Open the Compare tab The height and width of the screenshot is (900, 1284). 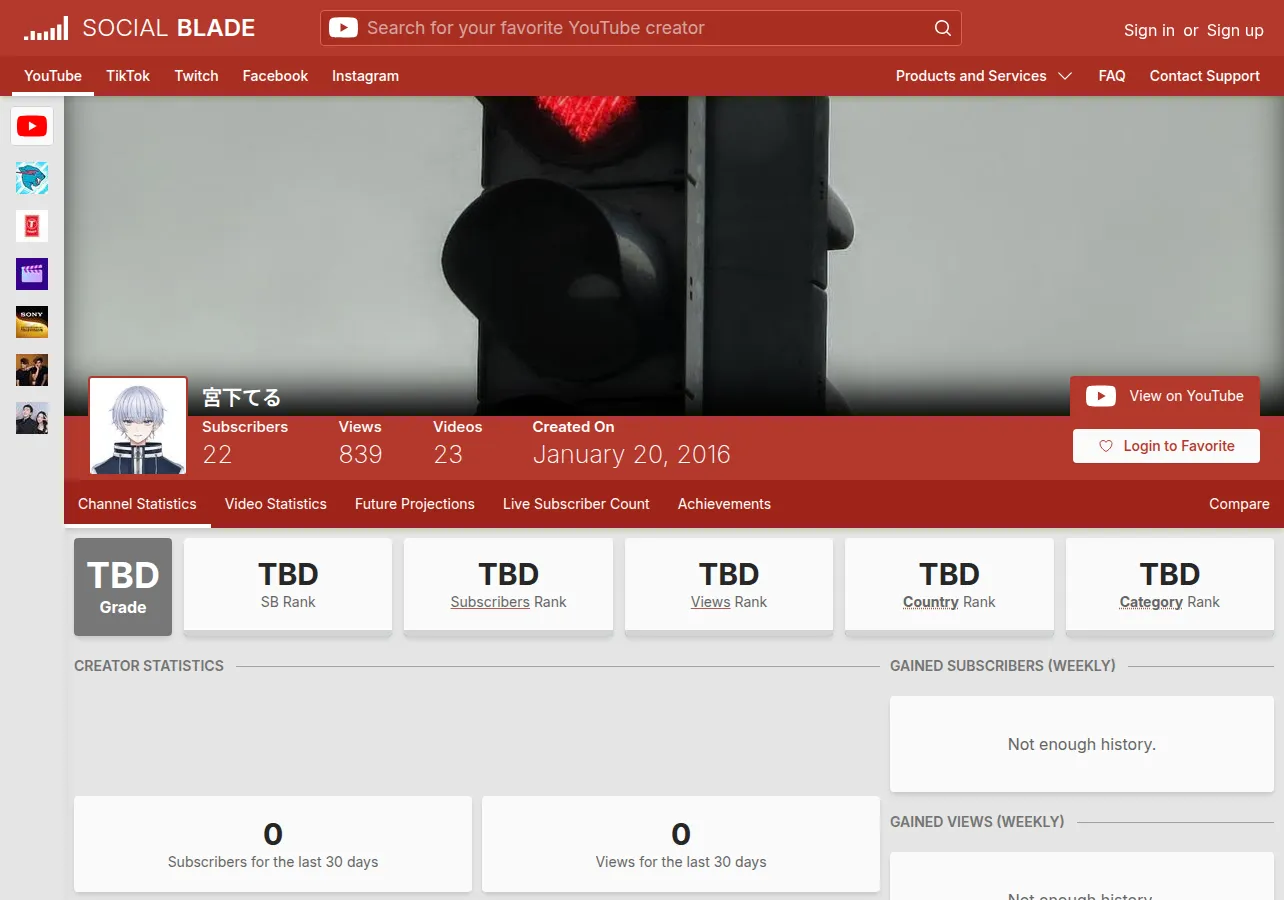tap(1239, 504)
